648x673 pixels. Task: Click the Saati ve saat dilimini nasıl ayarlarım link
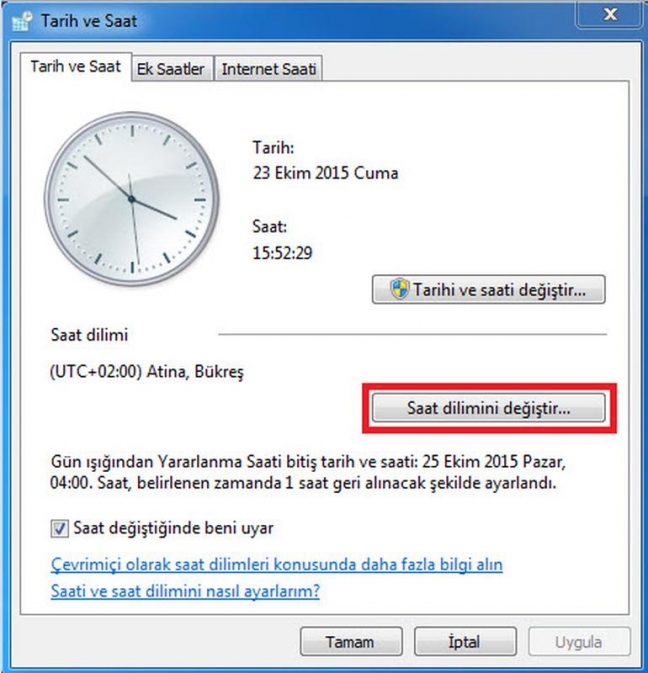(185, 591)
